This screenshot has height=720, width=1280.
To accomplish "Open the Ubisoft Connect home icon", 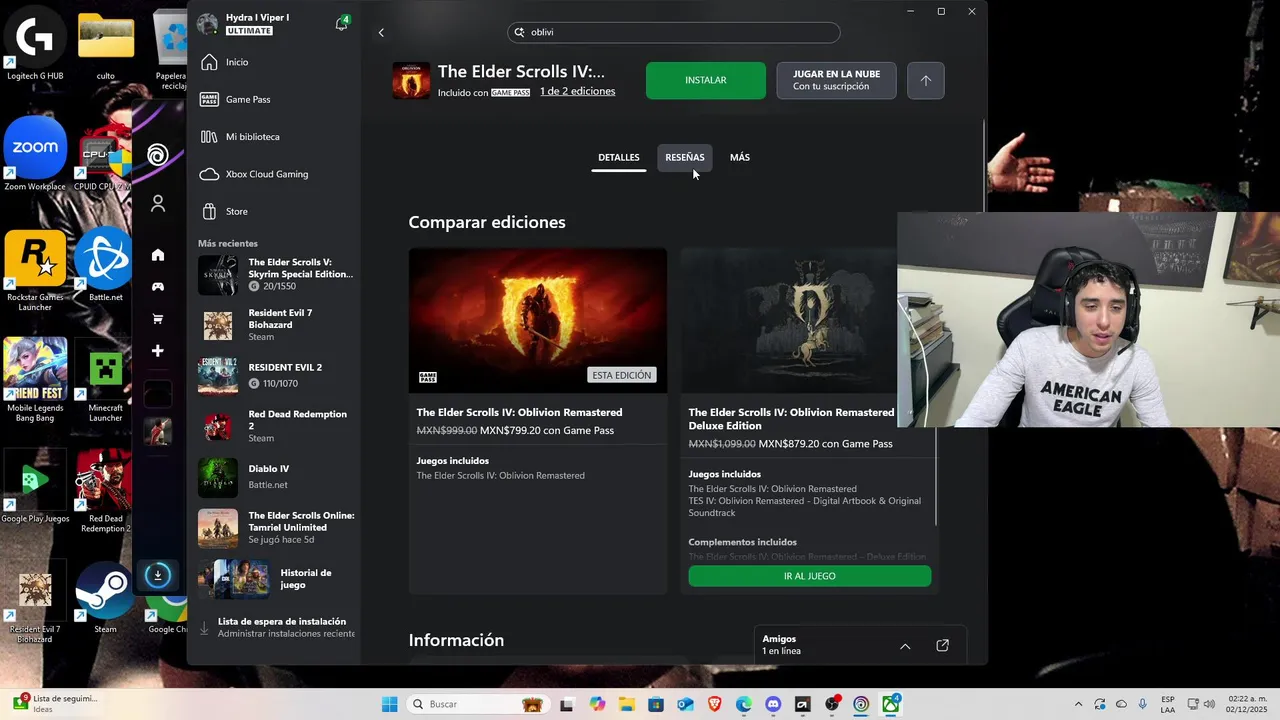I will click(x=158, y=255).
